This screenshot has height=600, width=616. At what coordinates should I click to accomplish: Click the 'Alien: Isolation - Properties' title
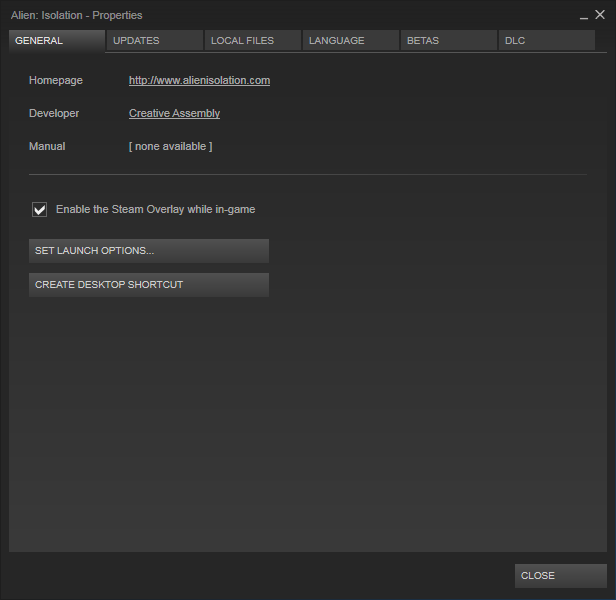click(x=77, y=15)
